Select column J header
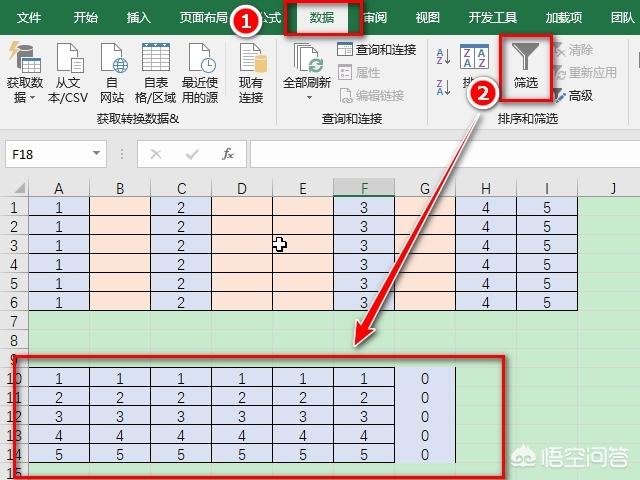 tap(609, 188)
